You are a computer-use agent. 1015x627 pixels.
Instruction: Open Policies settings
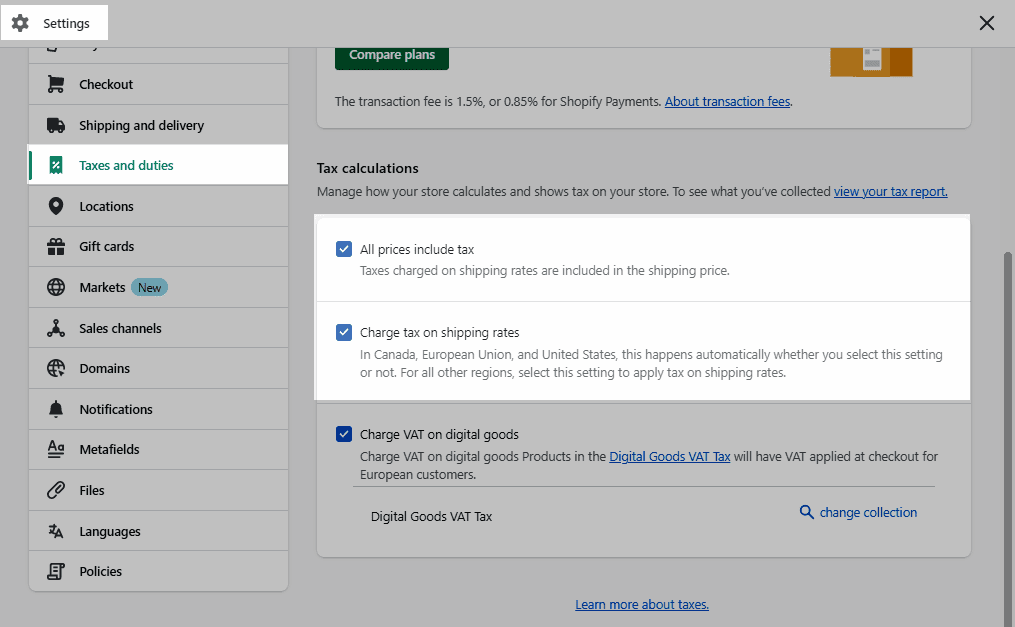159,571
